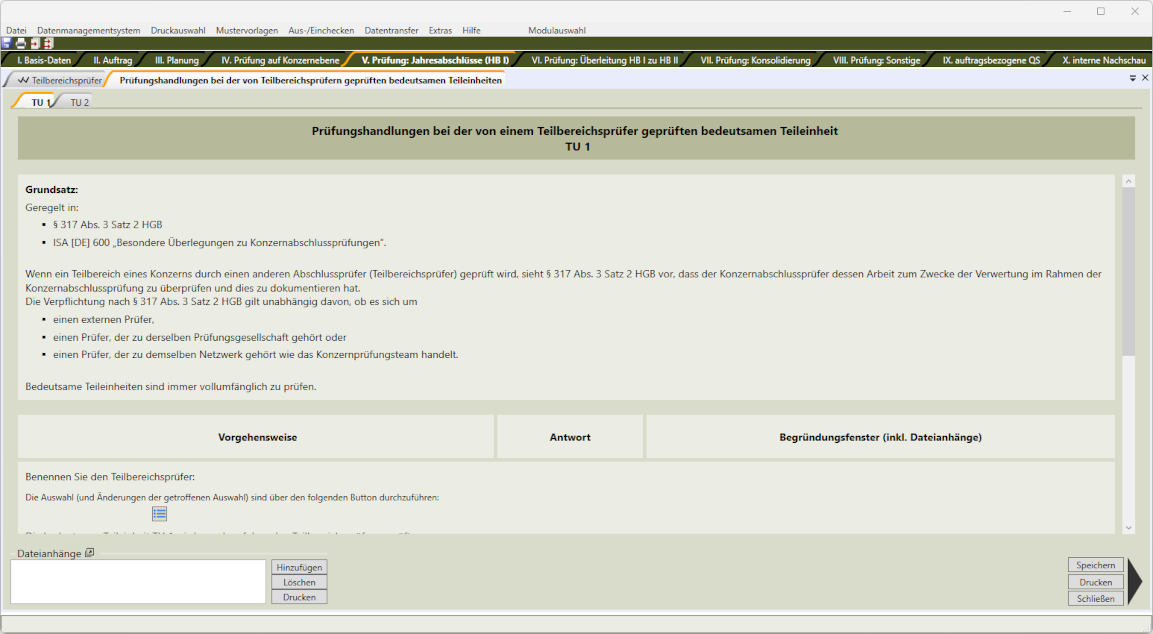Open the Mustervorlagen menu
1153x634 pixels.
pos(247,31)
